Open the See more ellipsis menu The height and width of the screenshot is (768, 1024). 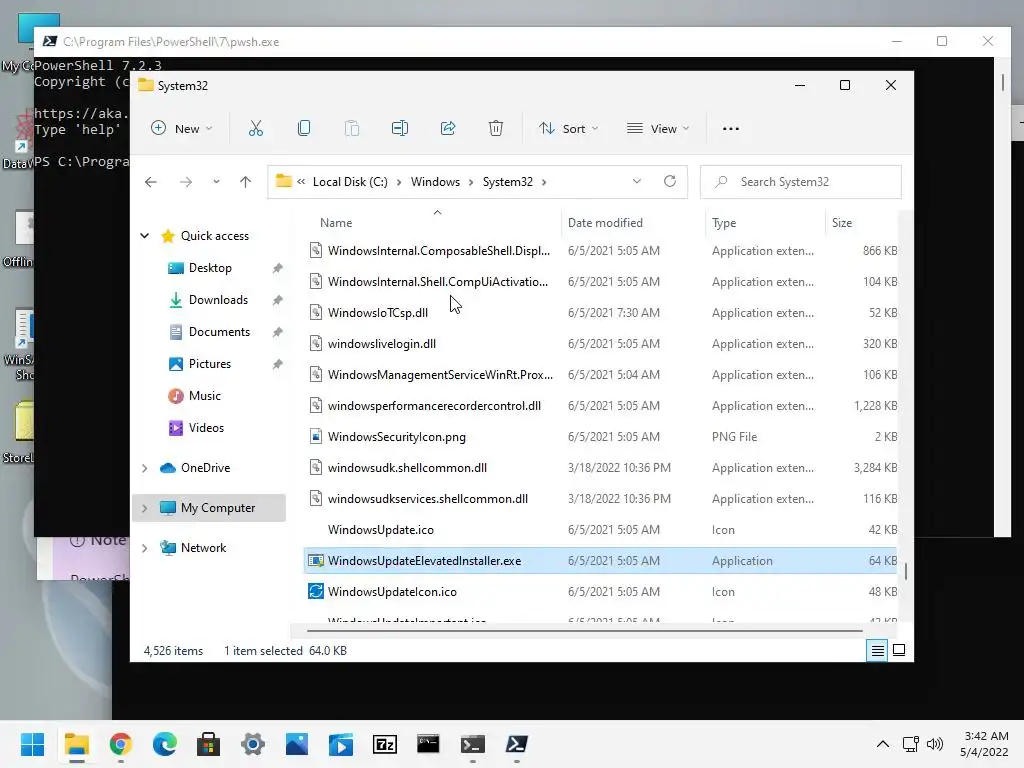[731, 129]
